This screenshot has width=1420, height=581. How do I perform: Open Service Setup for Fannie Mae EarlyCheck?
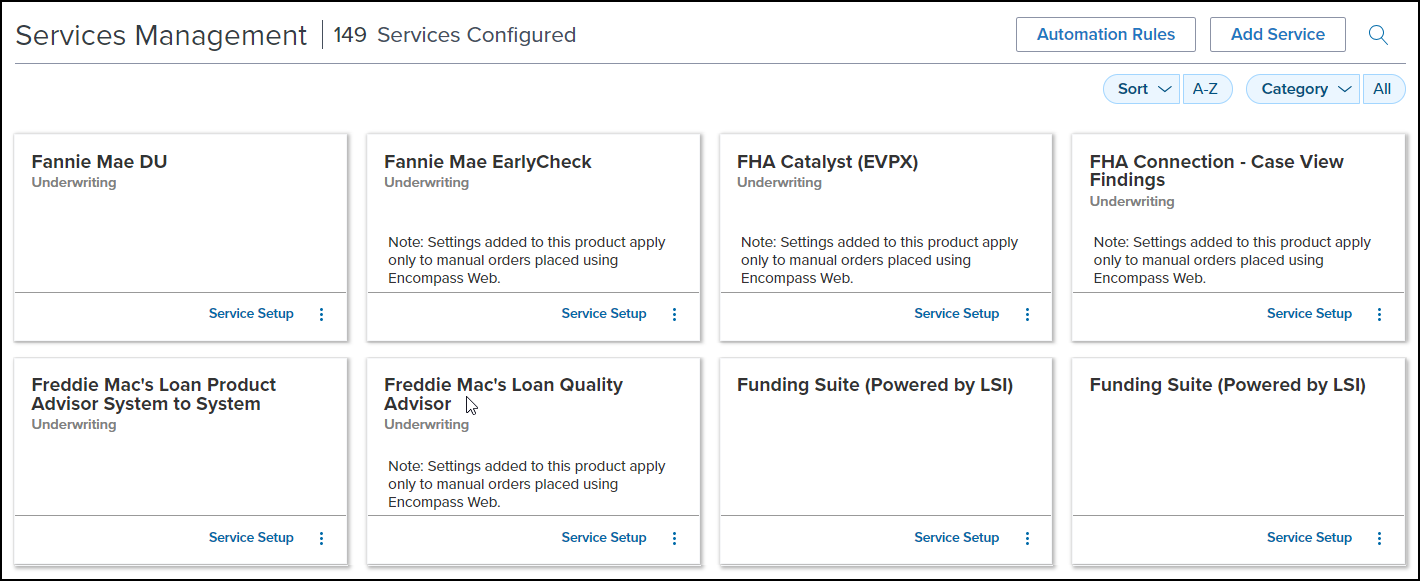point(604,314)
